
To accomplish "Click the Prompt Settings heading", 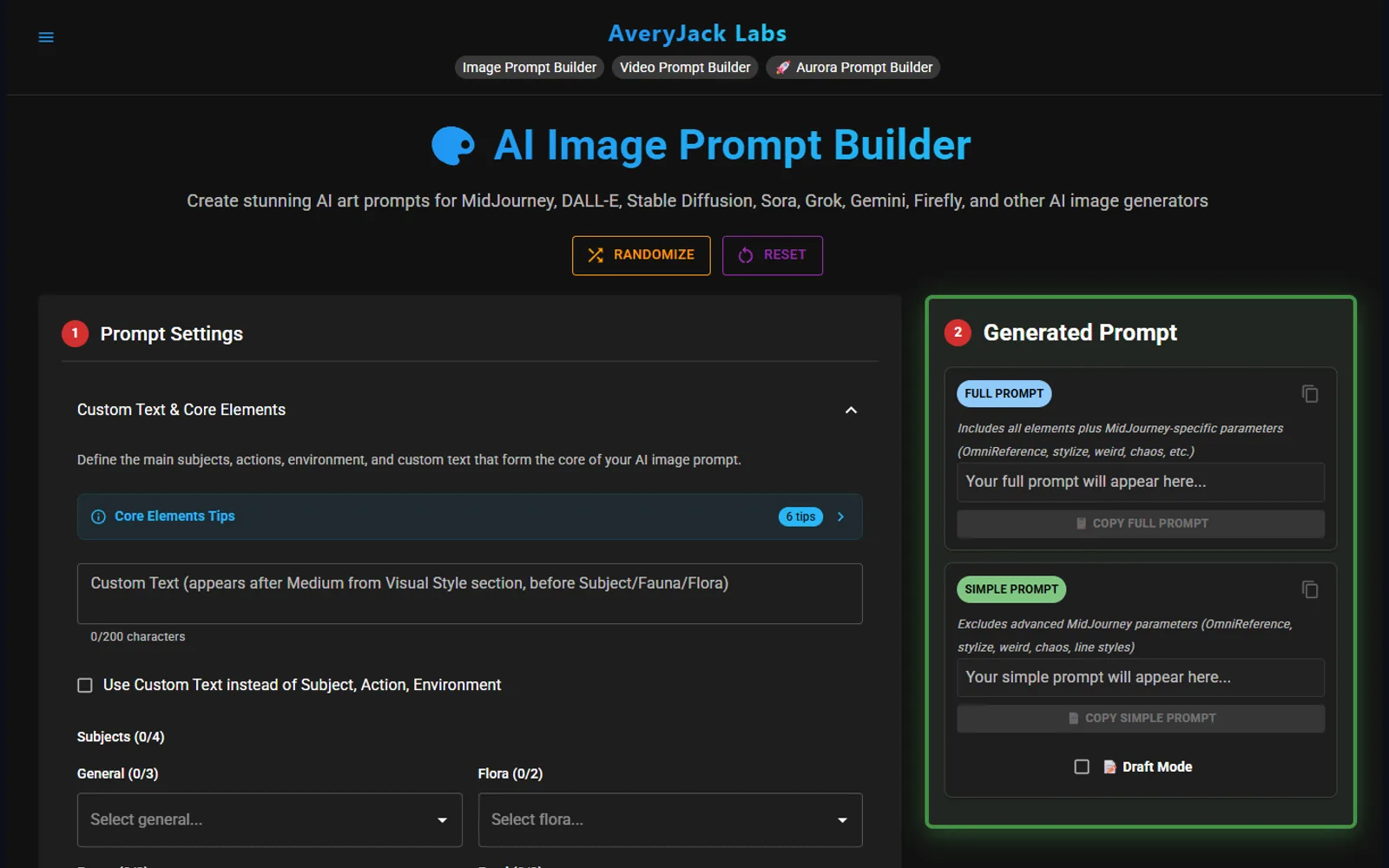I will pos(172,334).
